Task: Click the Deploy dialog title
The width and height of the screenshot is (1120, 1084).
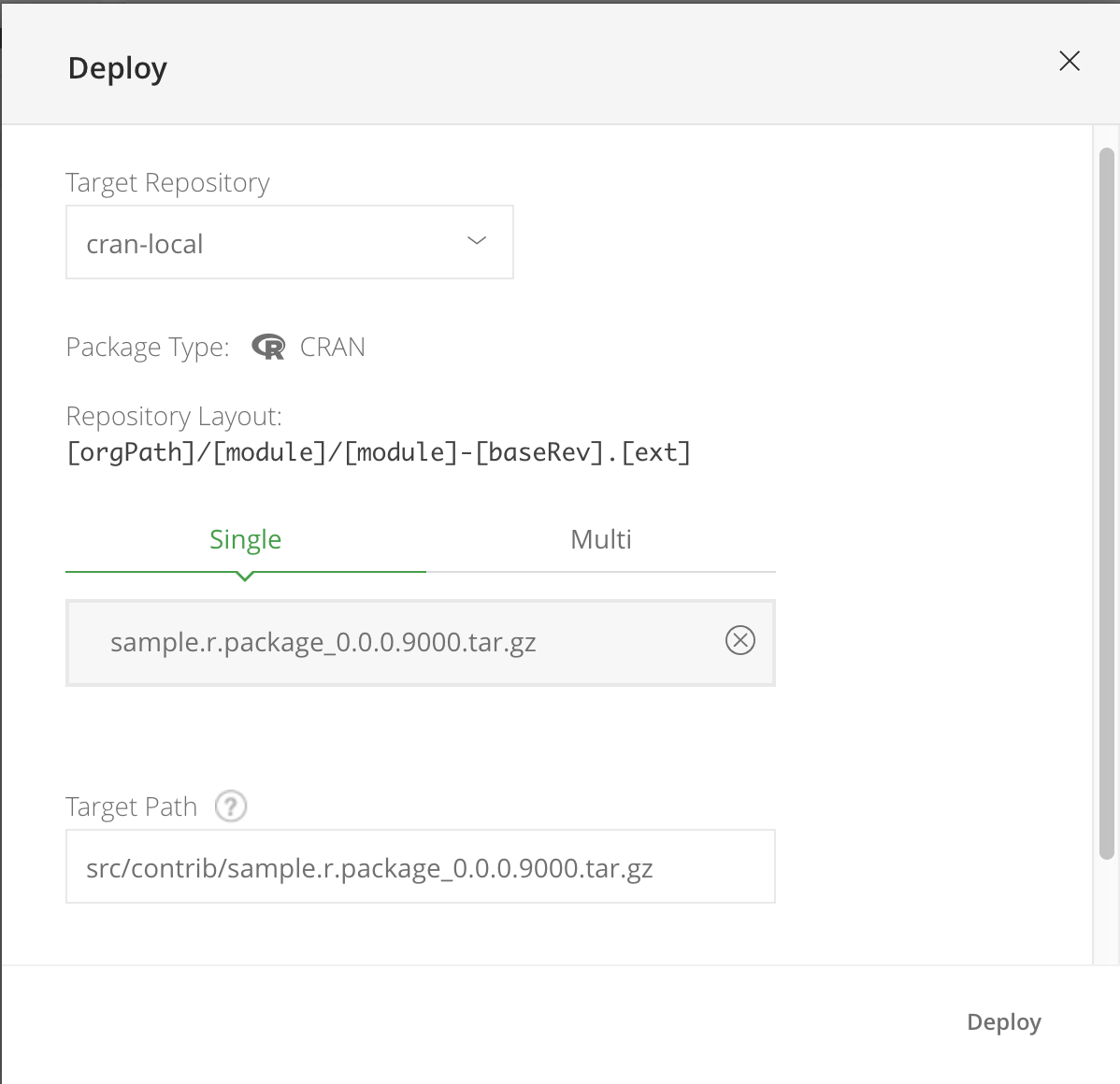Action: click(x=117, y=67)
